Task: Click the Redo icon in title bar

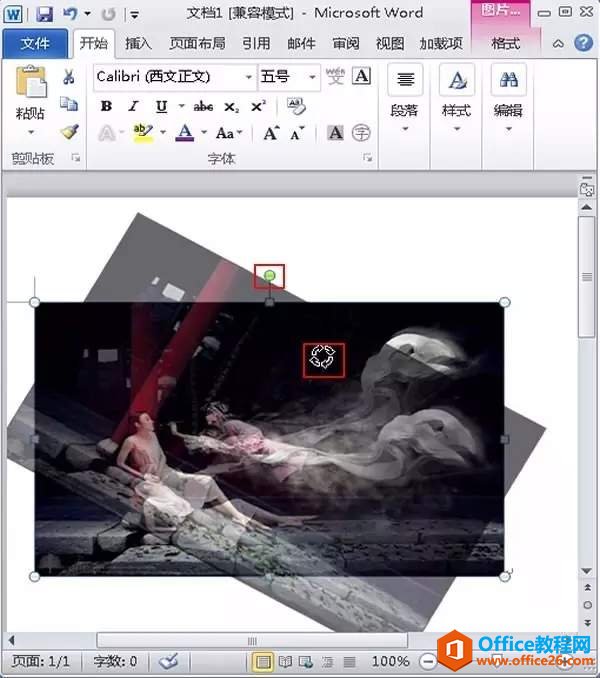Action: [109, 14]
